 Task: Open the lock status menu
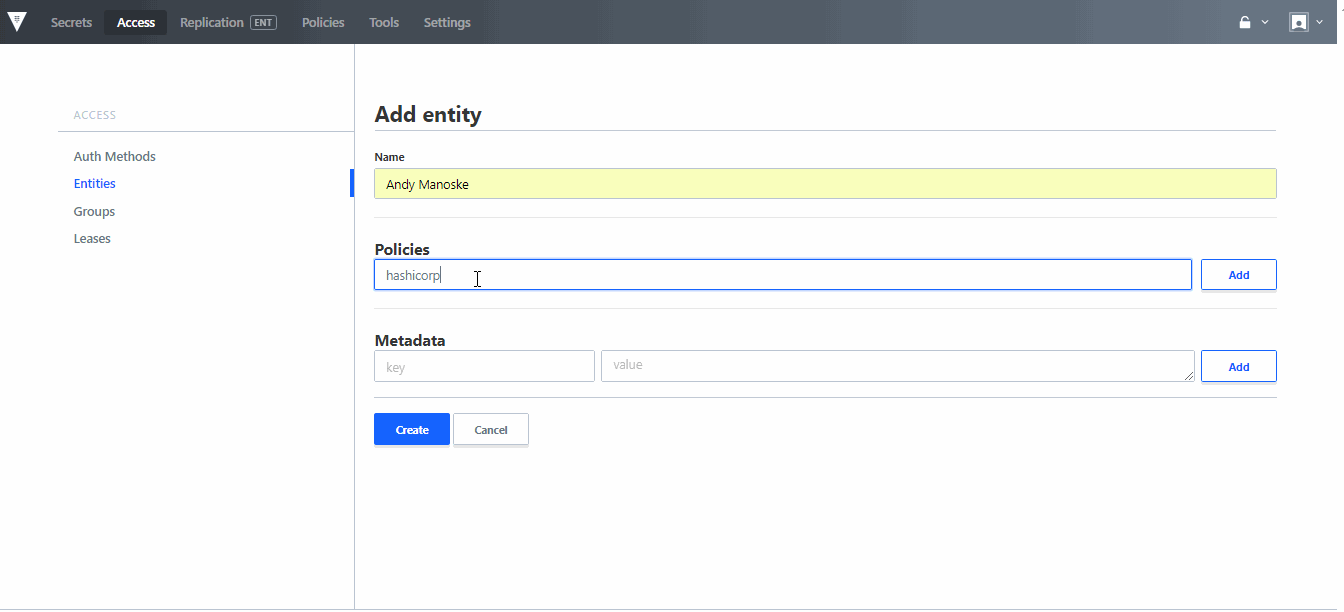pos(1253,22)
